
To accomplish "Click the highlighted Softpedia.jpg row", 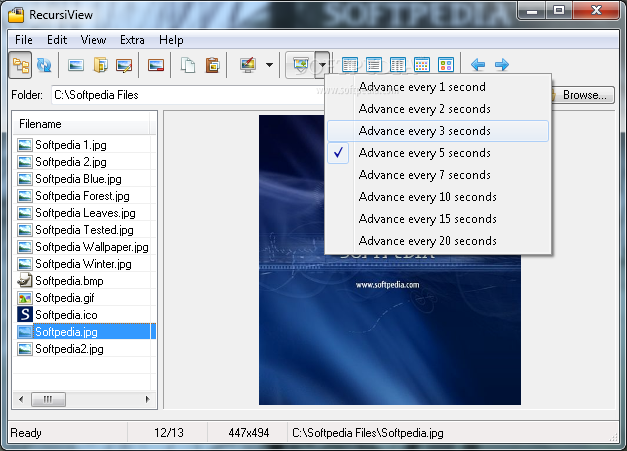I will pos(86,332).
